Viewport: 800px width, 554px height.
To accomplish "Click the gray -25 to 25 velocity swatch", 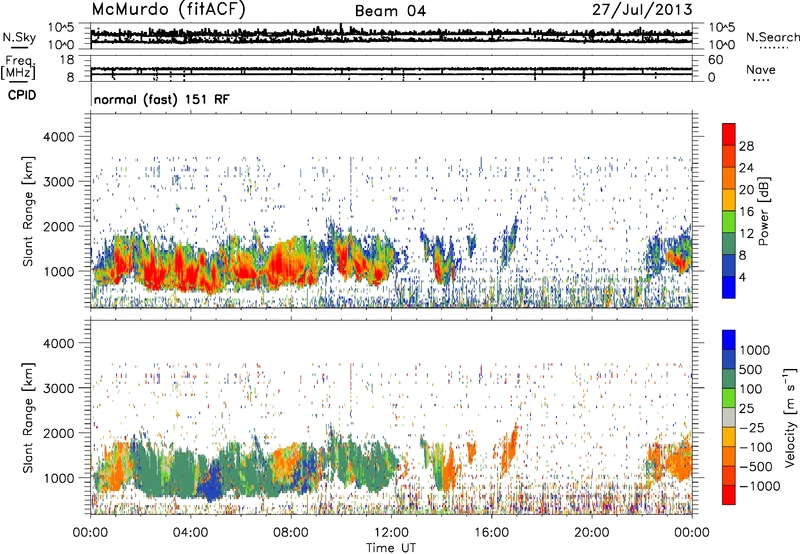I will [729, 417].
